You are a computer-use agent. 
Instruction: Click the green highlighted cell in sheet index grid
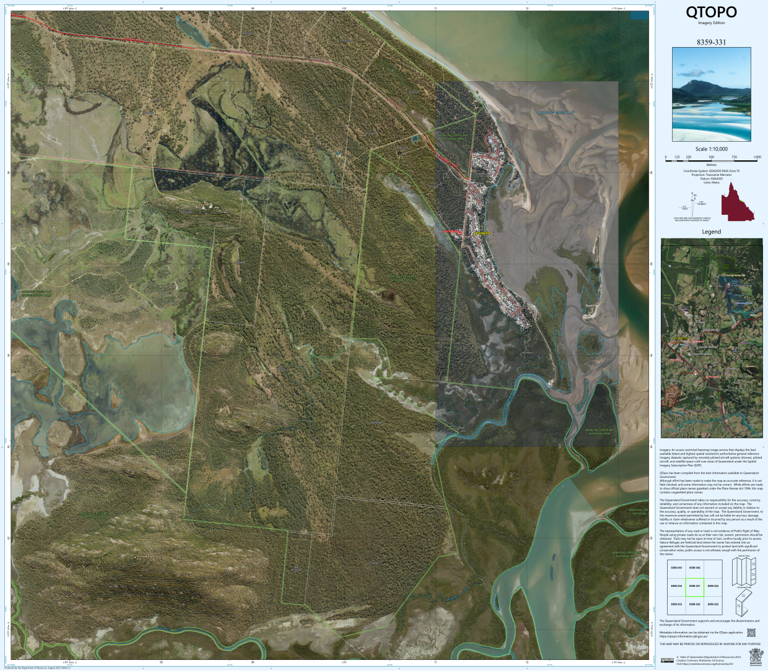tap(695, 587)
